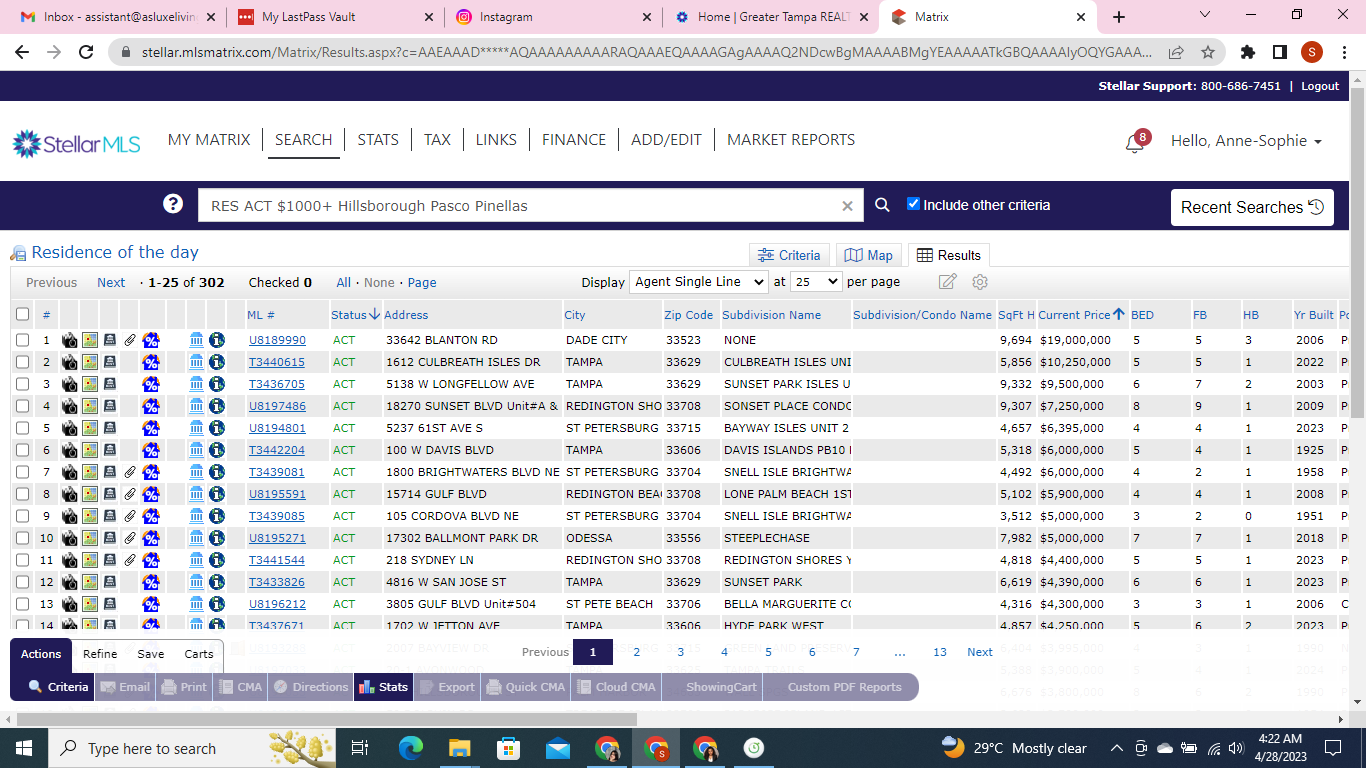
Task: Open mortgage percent icon for 4816 W San Jose St
Action: 150,582
